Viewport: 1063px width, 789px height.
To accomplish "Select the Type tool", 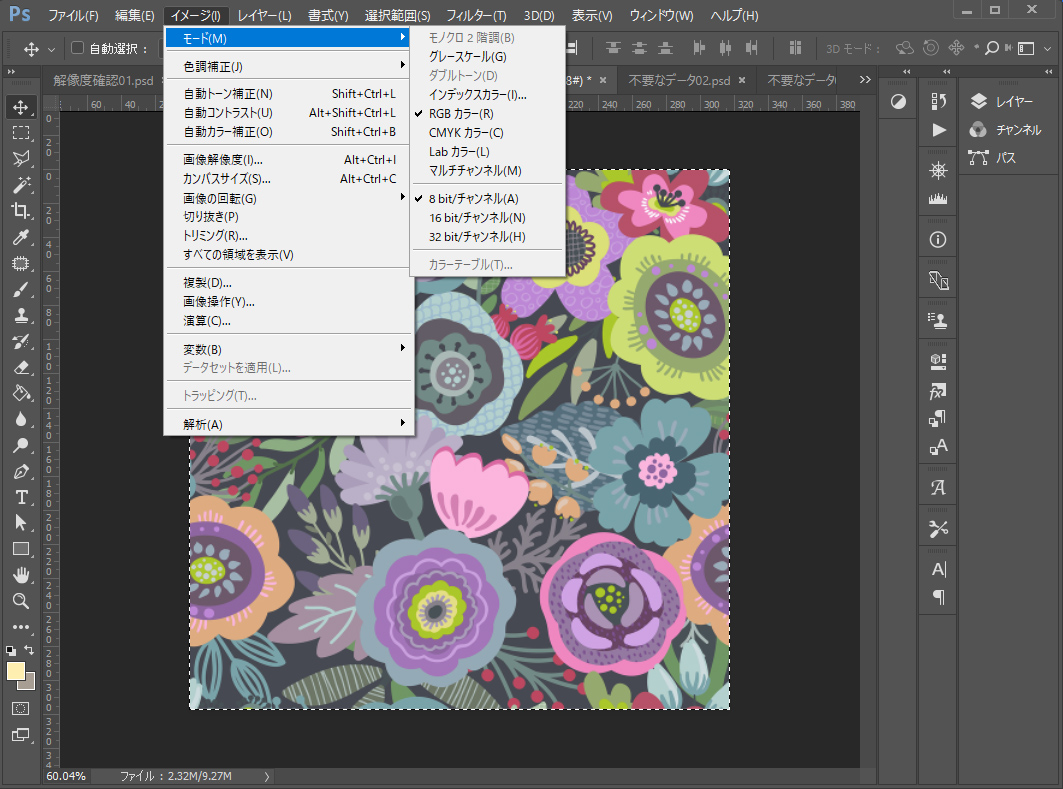I will click(x=21, y=498).
